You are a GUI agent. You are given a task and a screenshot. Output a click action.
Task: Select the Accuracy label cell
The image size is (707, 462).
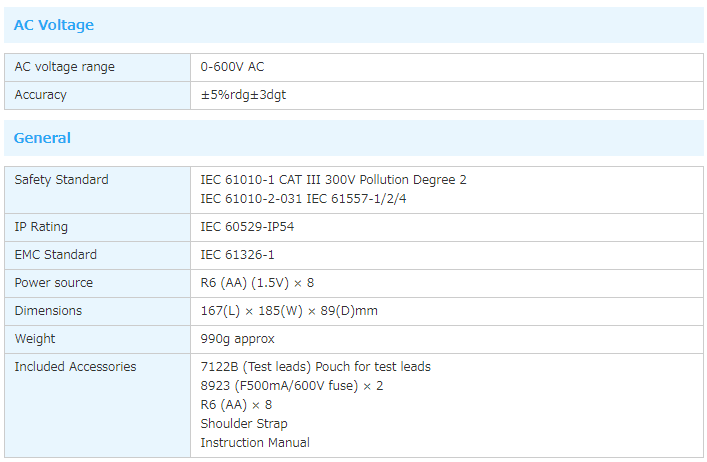41,95
